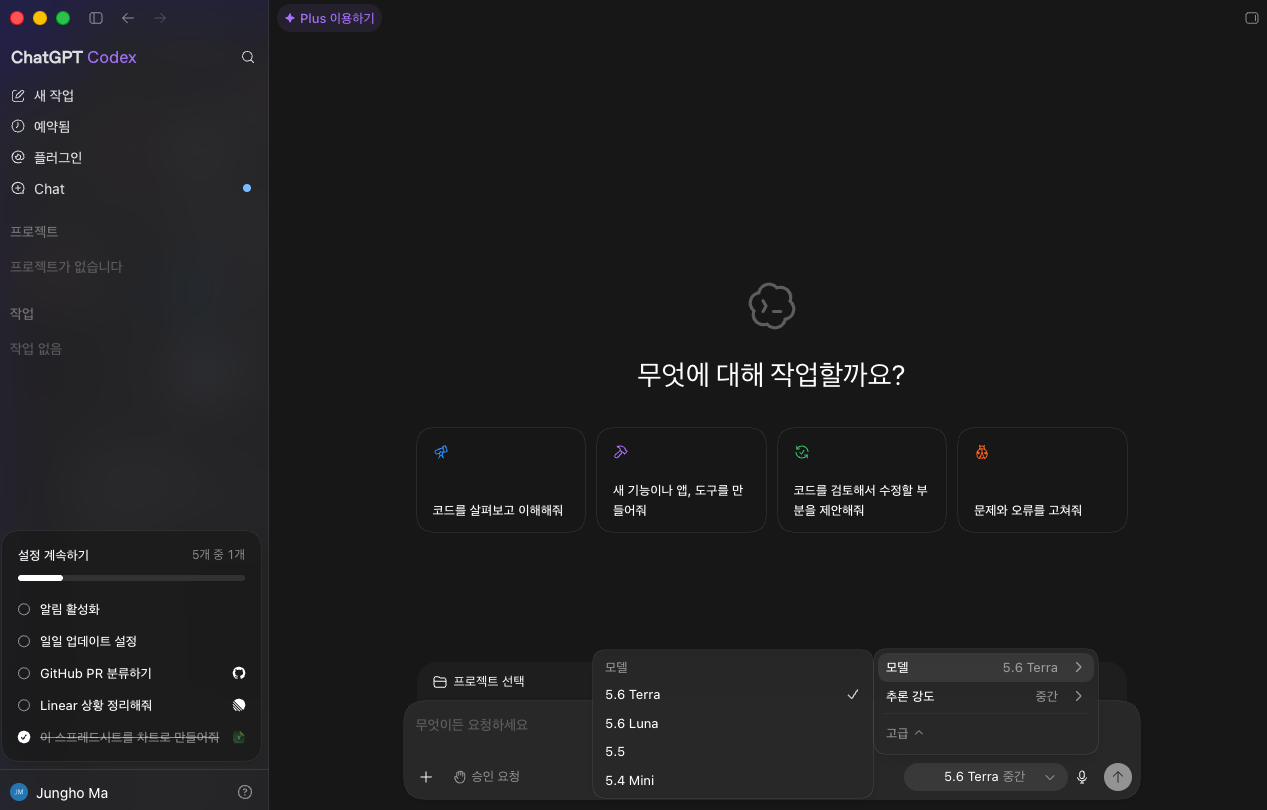Image resolution: width=1267 pixels, height=810 pixels.
Task: Click the blue unread dot beside Chat
Action: coord(247,188)
